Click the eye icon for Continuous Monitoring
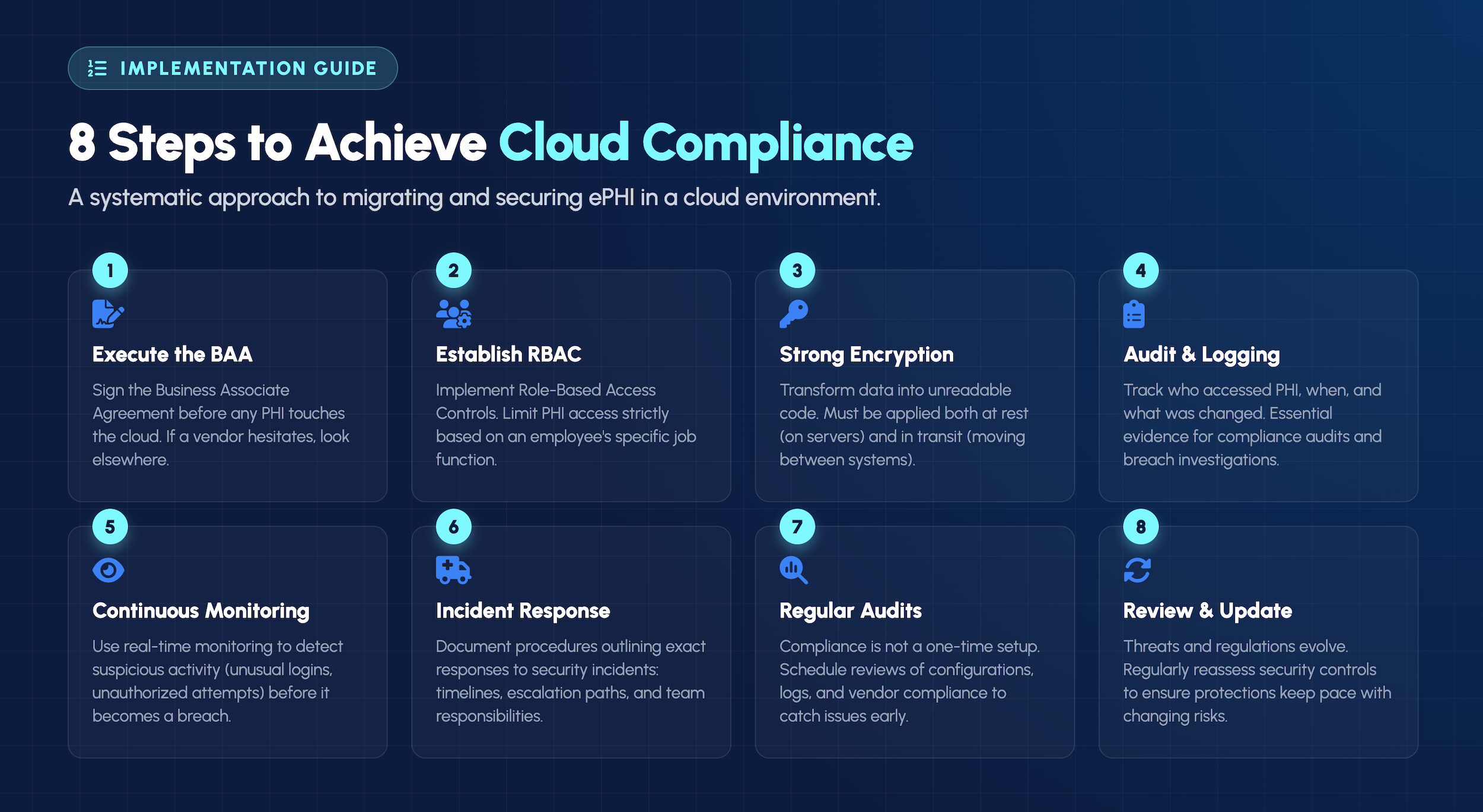This screenshot has width=1483, height=812. (108, 570)
